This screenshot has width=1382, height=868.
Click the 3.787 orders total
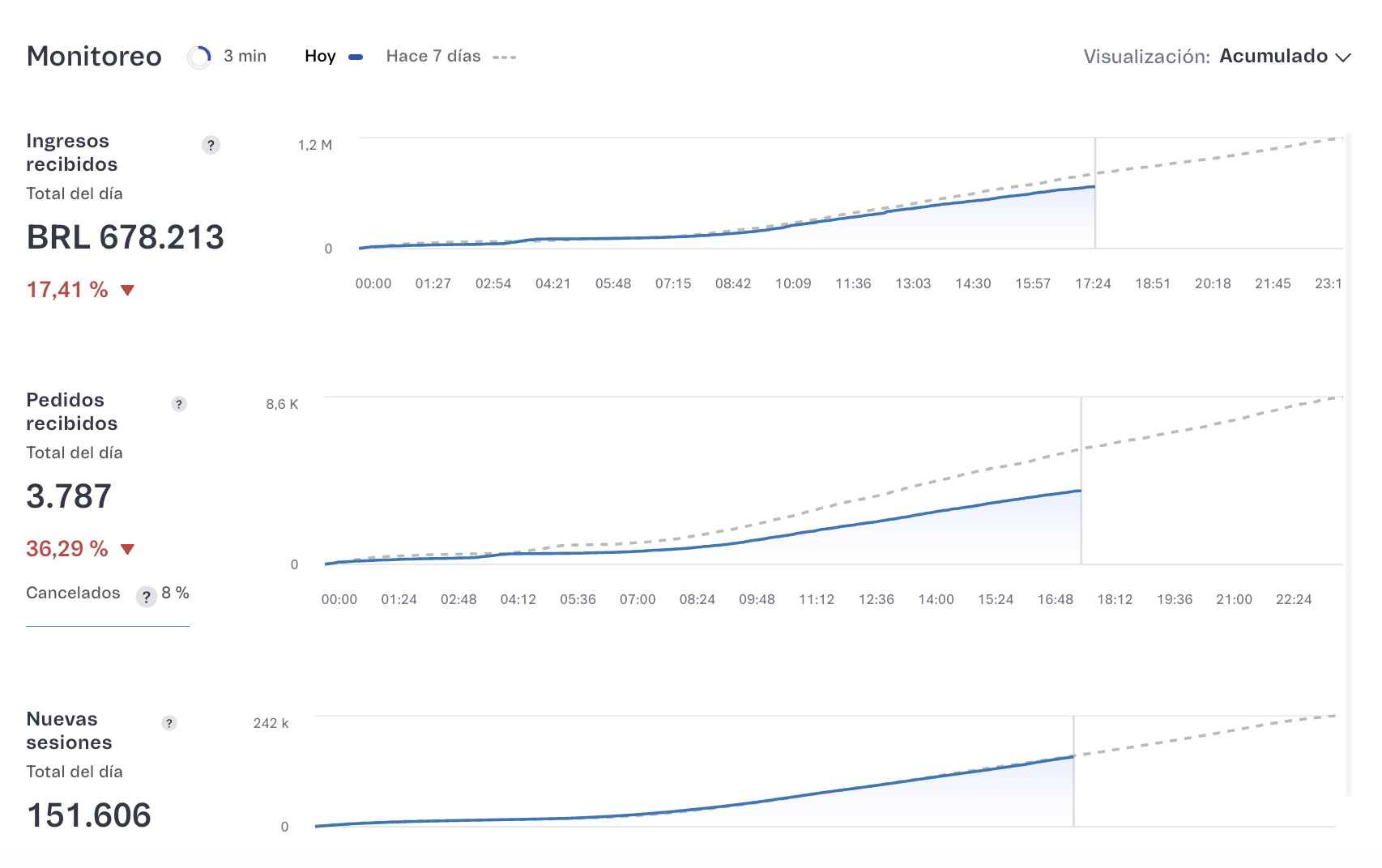click(x=69, y=496)
